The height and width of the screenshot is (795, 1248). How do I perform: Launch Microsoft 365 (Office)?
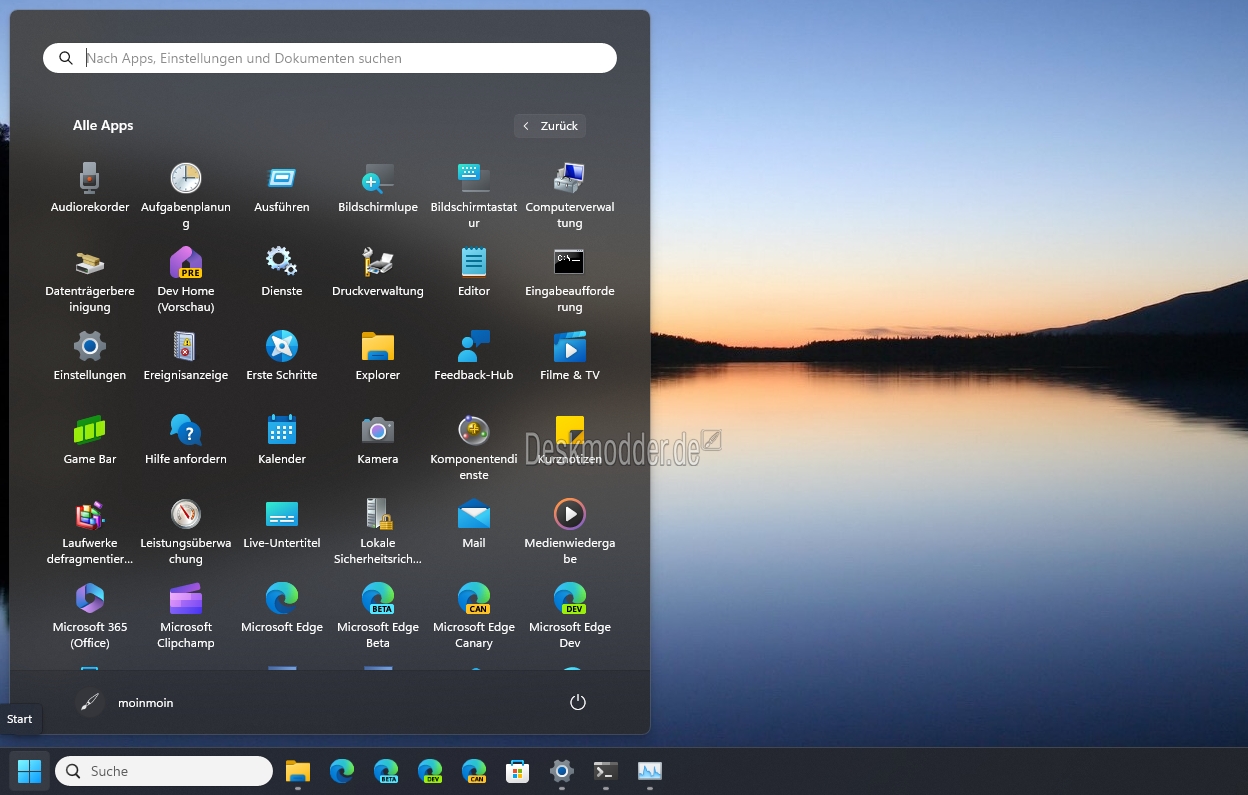click(90, 615)
